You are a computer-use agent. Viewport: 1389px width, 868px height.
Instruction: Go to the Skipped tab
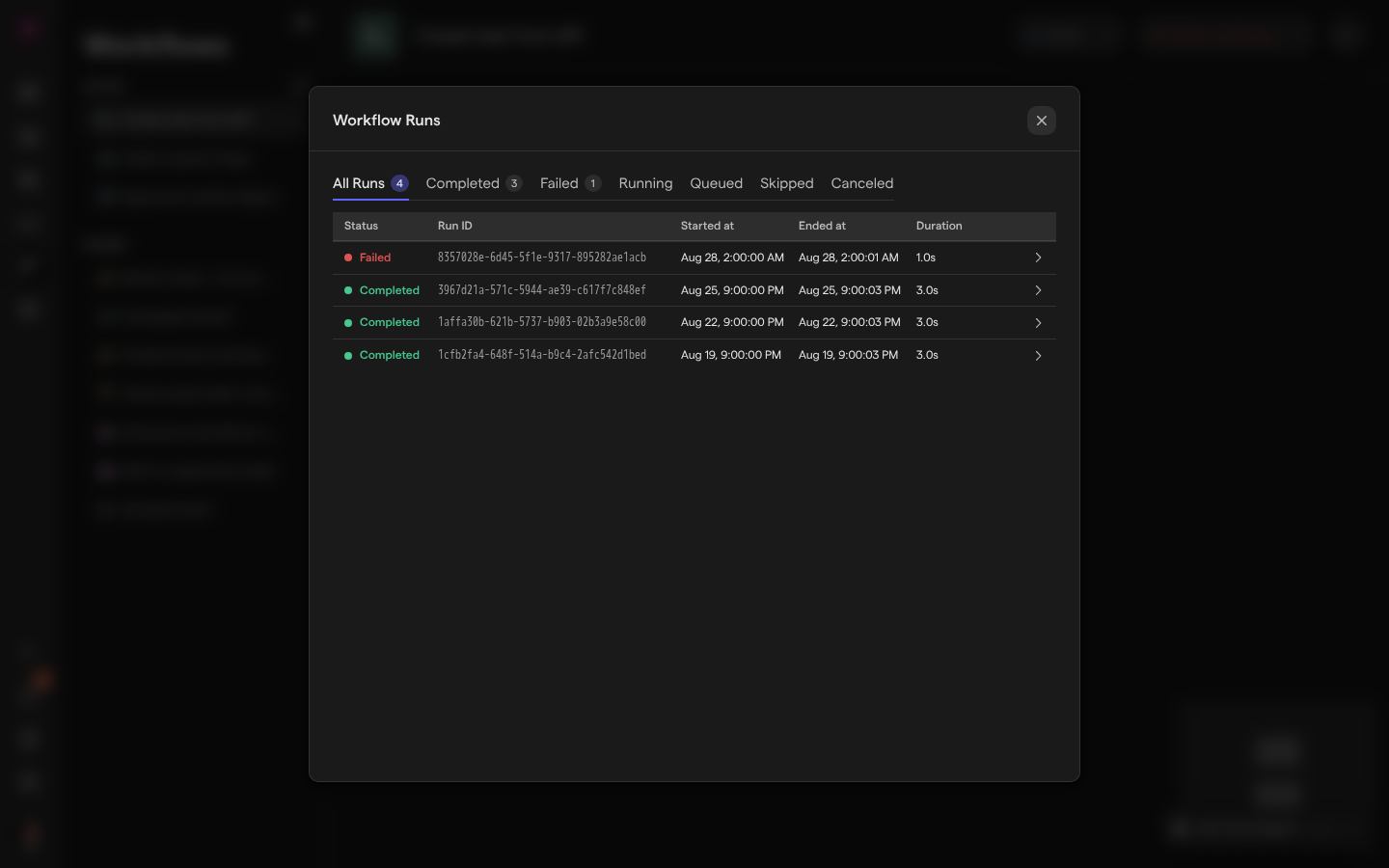click(786, 183)
